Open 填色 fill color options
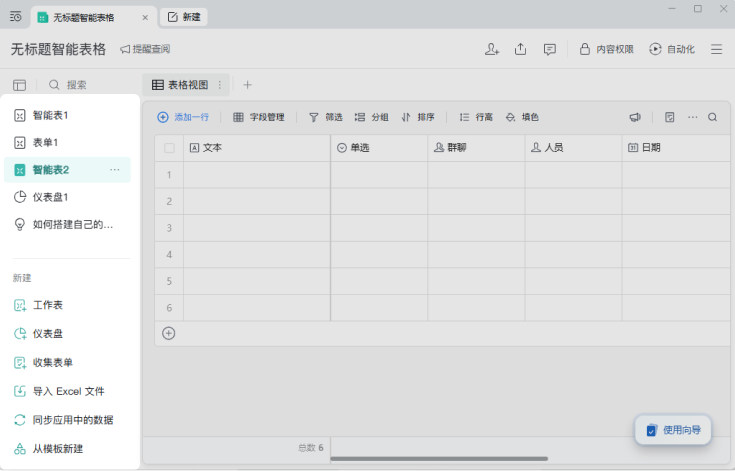 pos(522,117)
